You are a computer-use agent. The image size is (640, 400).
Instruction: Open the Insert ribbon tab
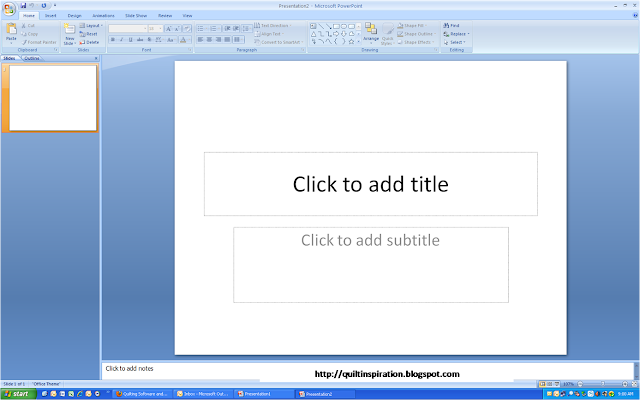[x=51, y=16]
